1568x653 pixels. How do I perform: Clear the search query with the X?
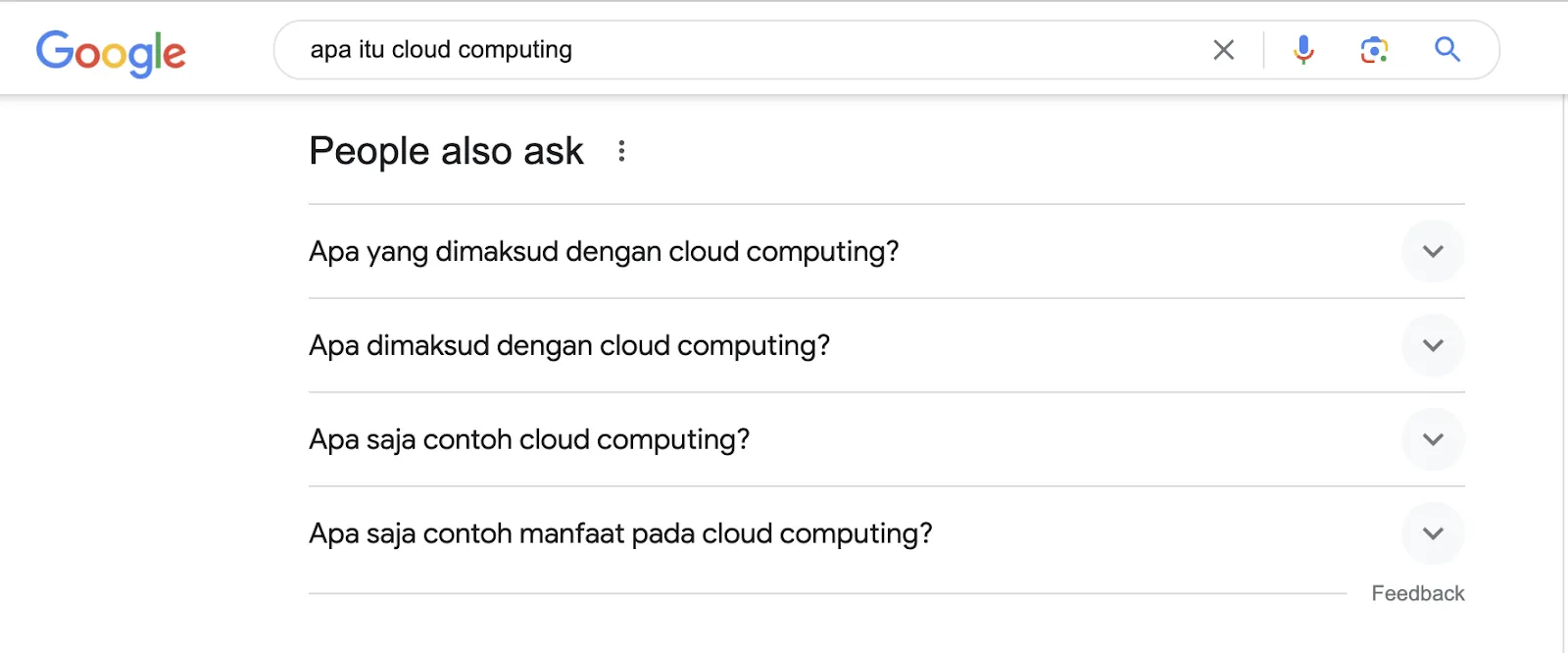[x=1223, y=50]
